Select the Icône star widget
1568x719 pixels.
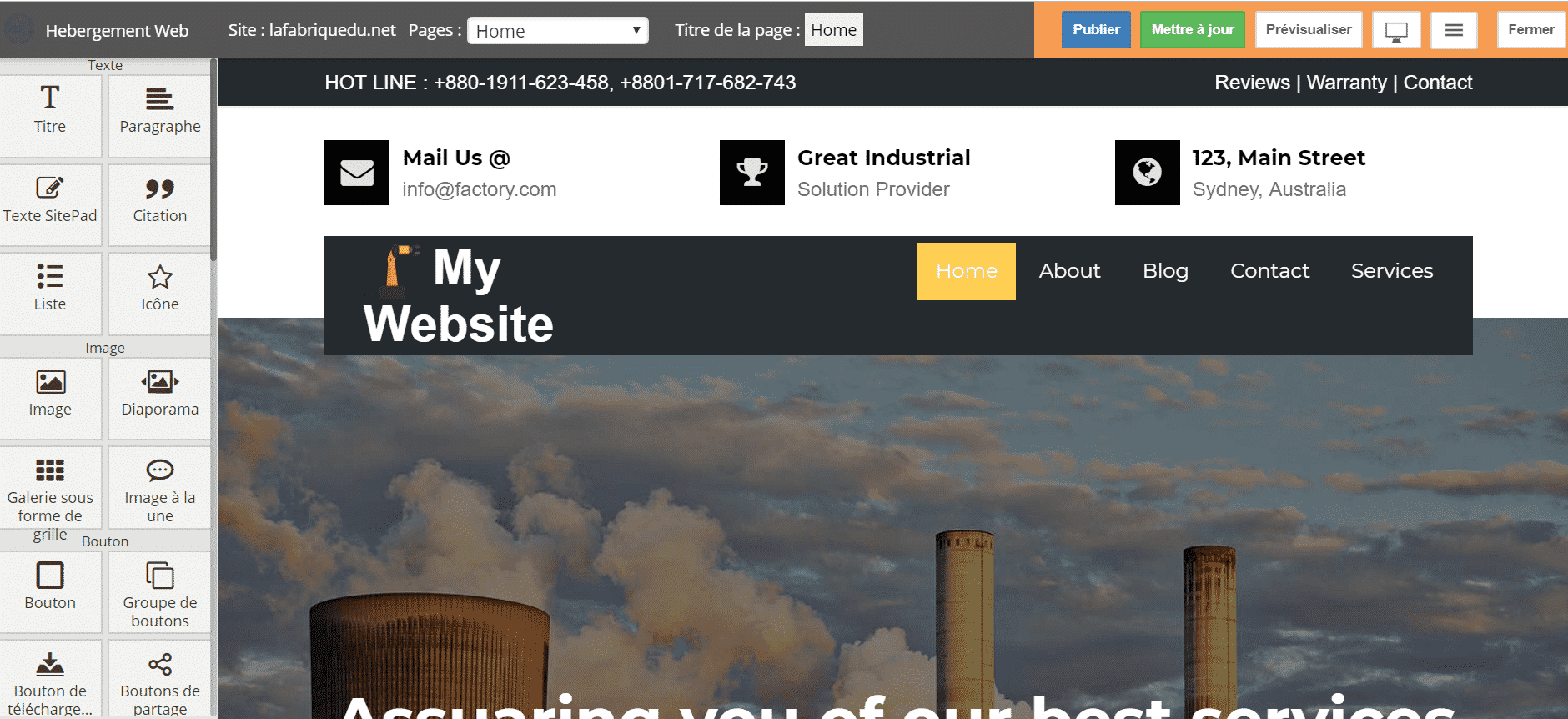click(159, 288)
